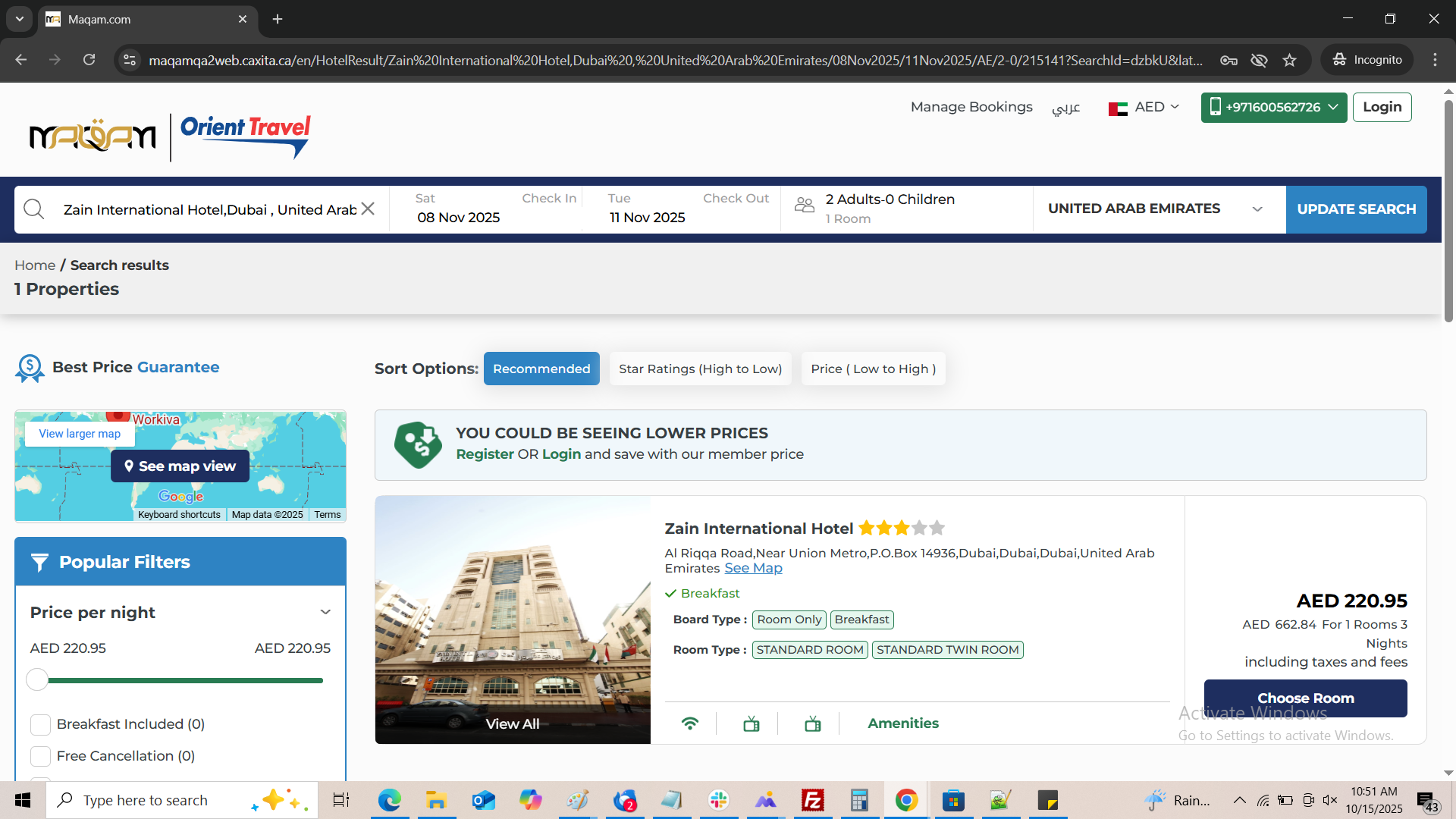Click the Best Price Guarantee badge icon
1456x819 pixels.
click(30, 368)
